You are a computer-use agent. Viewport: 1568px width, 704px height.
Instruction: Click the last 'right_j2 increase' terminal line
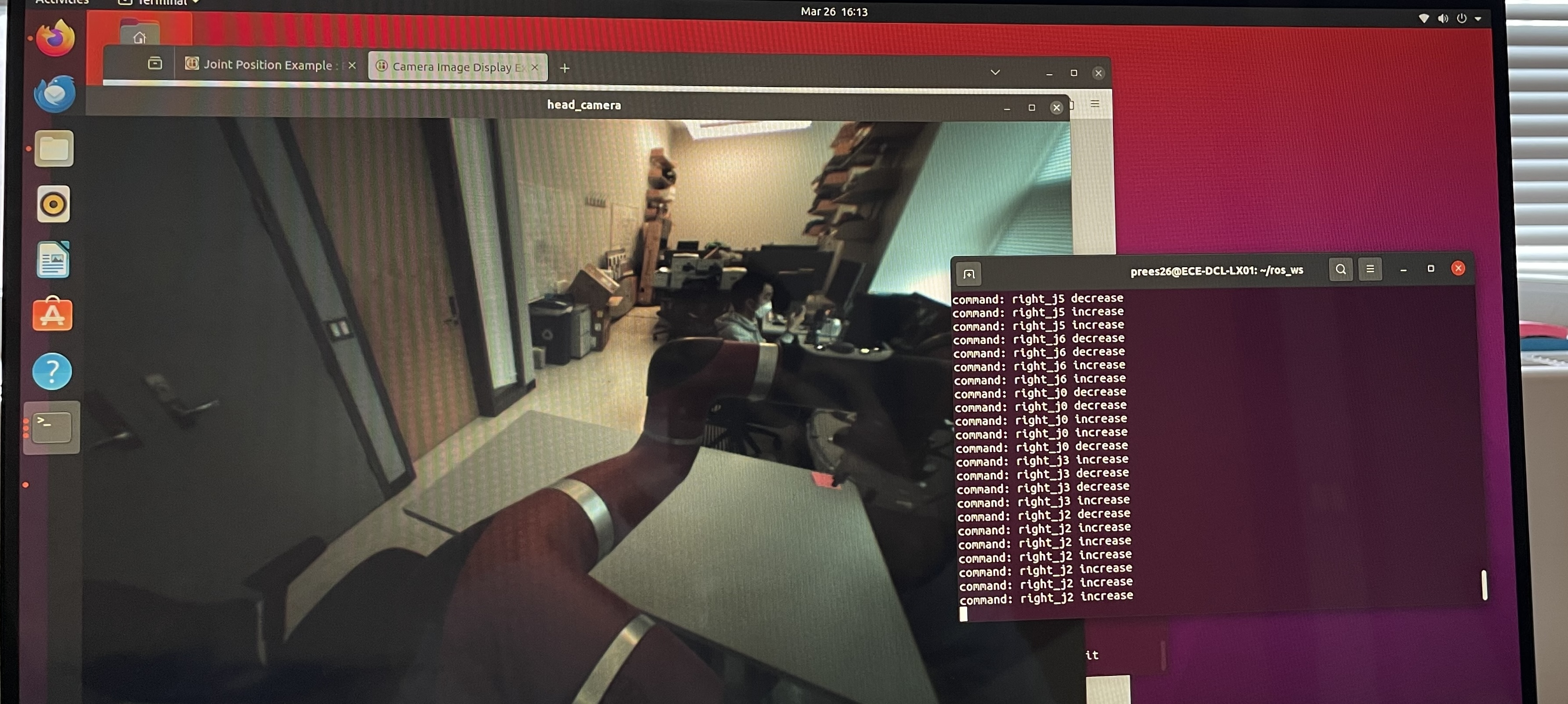click(1047, 597)
